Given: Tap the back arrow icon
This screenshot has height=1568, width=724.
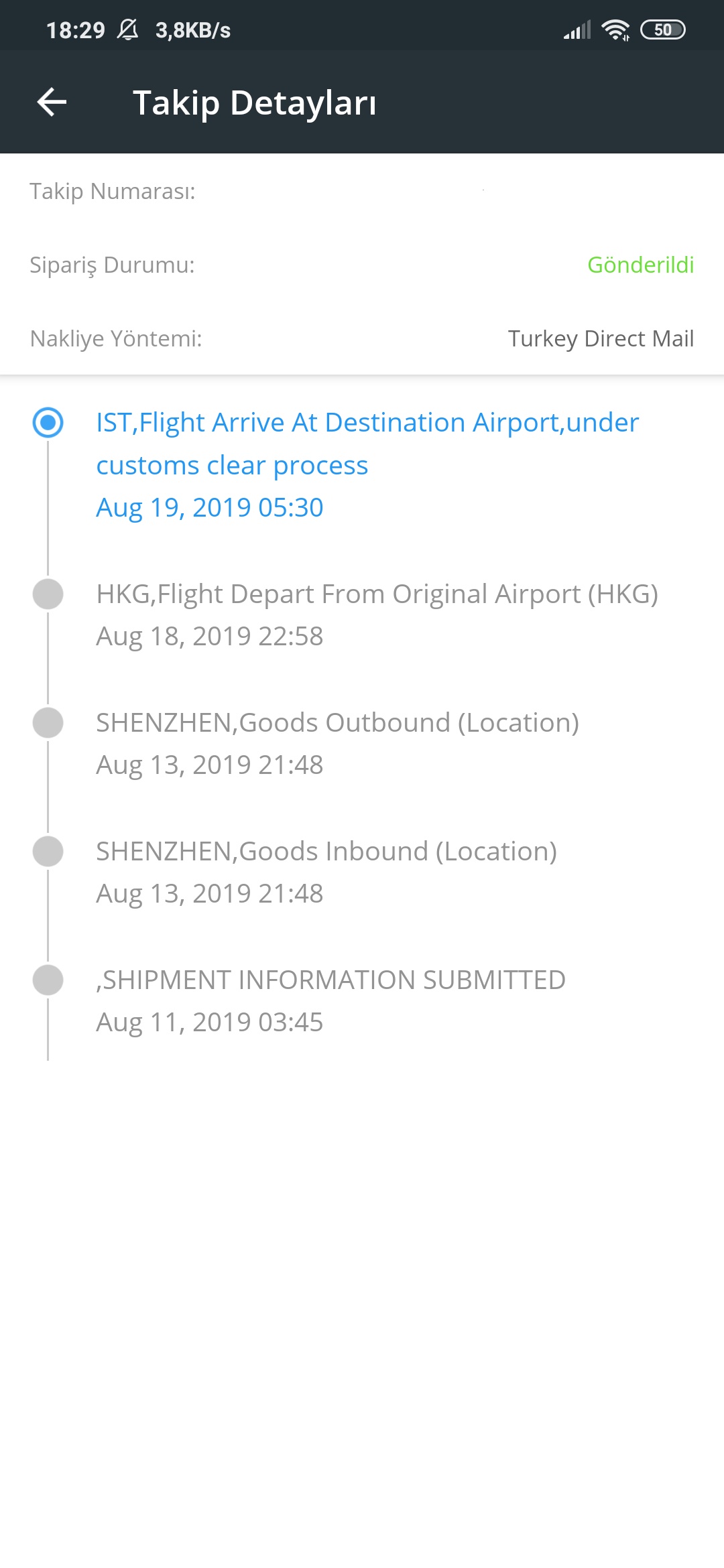Looking at the screenshot, I should 52,103.
